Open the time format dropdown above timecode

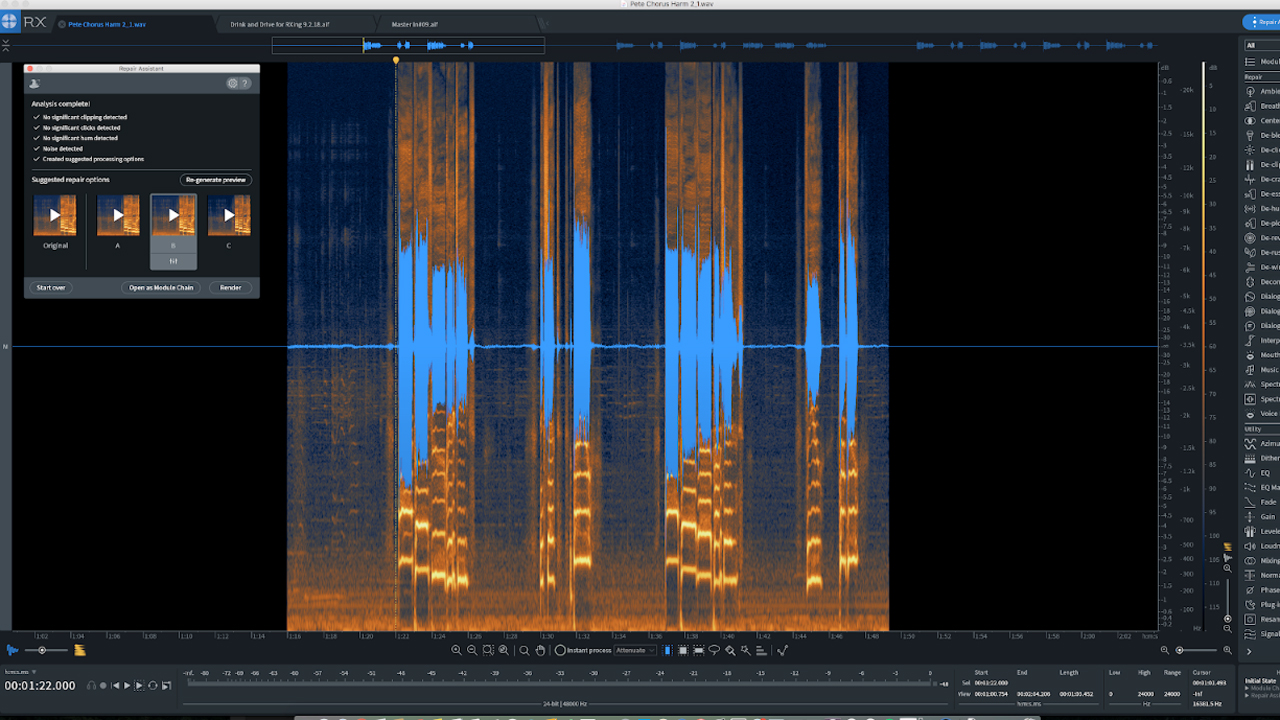coord(20,672)
